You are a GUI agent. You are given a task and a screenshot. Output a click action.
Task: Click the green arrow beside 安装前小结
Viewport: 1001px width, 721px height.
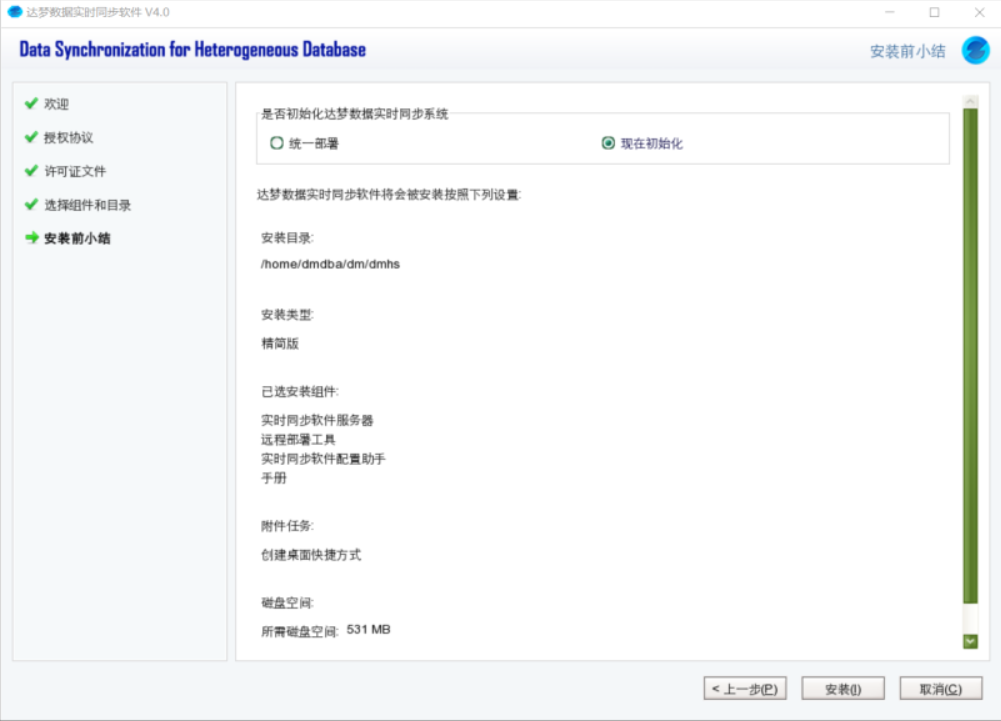pyautogui.click(x=31, y=238)
